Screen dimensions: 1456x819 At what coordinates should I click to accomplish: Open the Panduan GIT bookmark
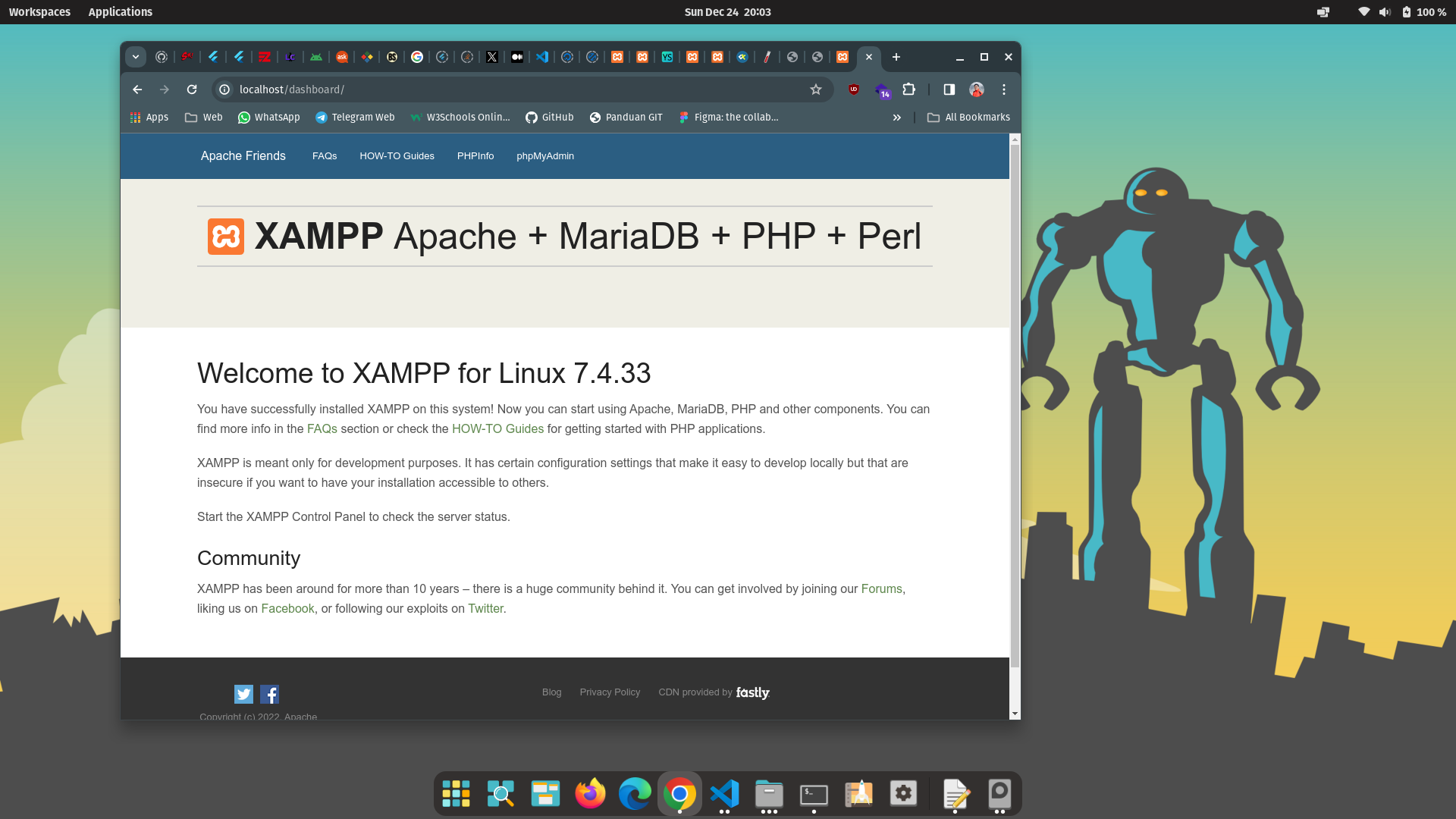(626, 118)
